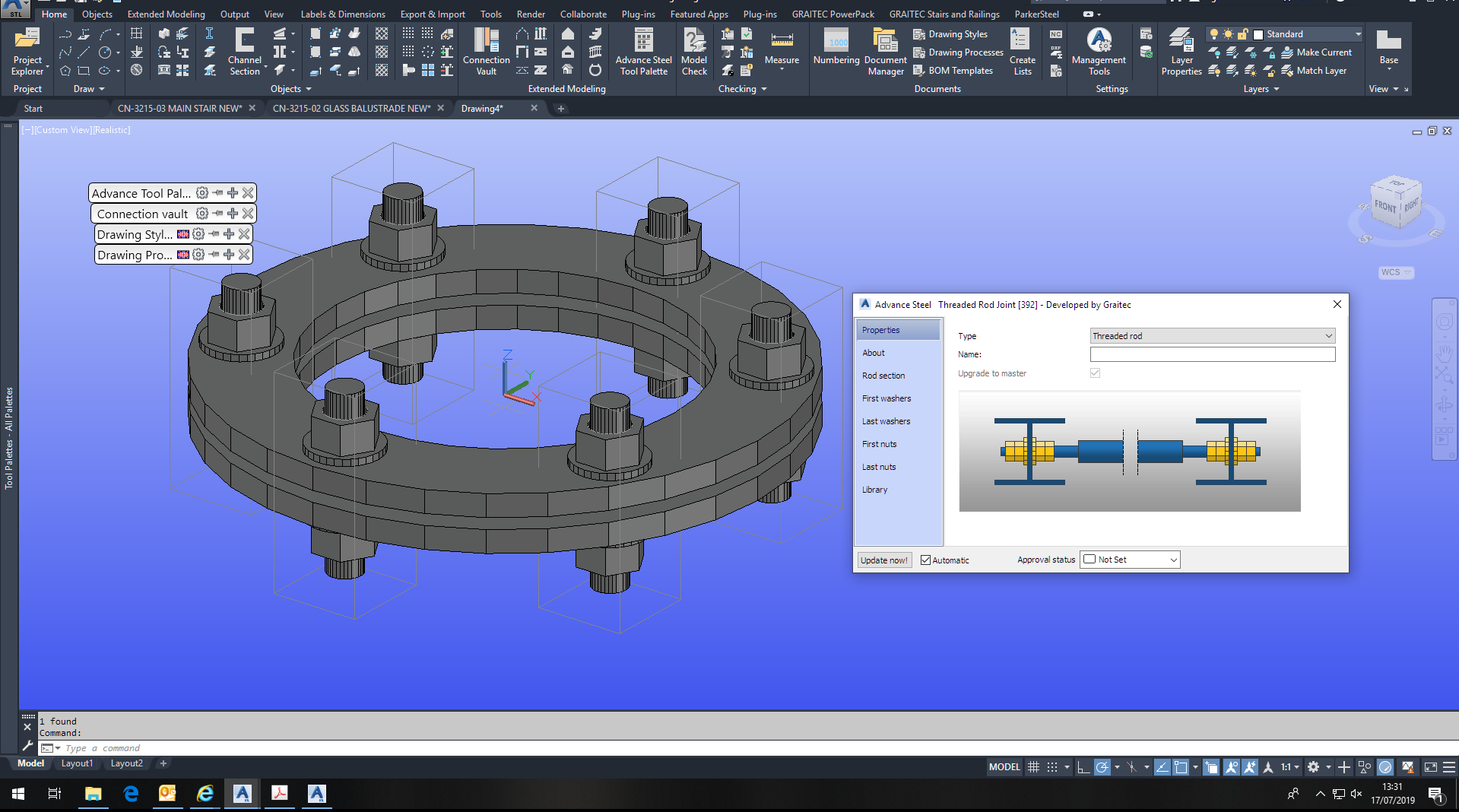The image size is (1459, 812).
Task: Open the Project Explorer tool
Action: [27, 51]
